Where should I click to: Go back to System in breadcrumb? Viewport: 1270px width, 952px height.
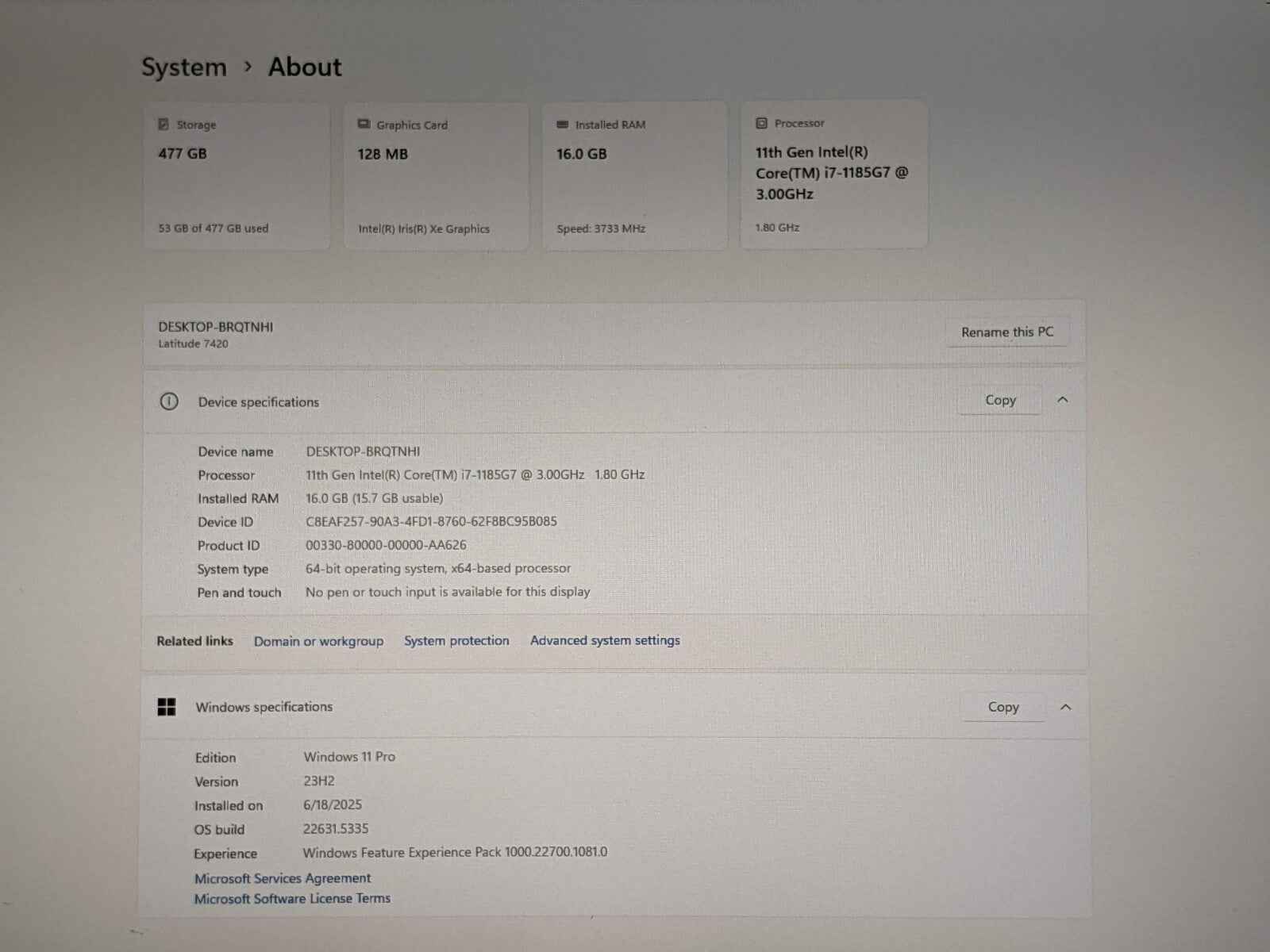[x=184, y=67]
